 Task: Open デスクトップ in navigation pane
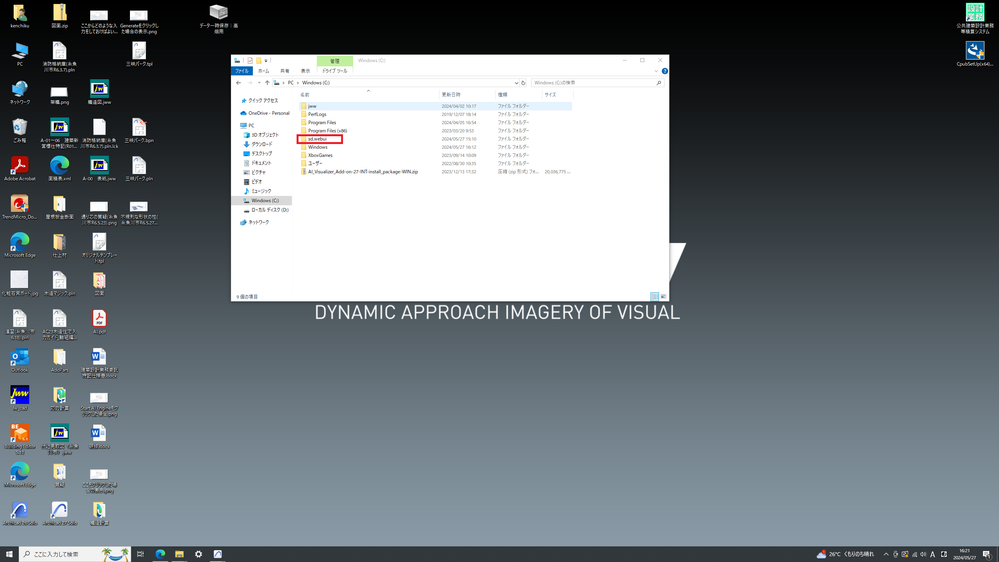(x=261, y=154)
